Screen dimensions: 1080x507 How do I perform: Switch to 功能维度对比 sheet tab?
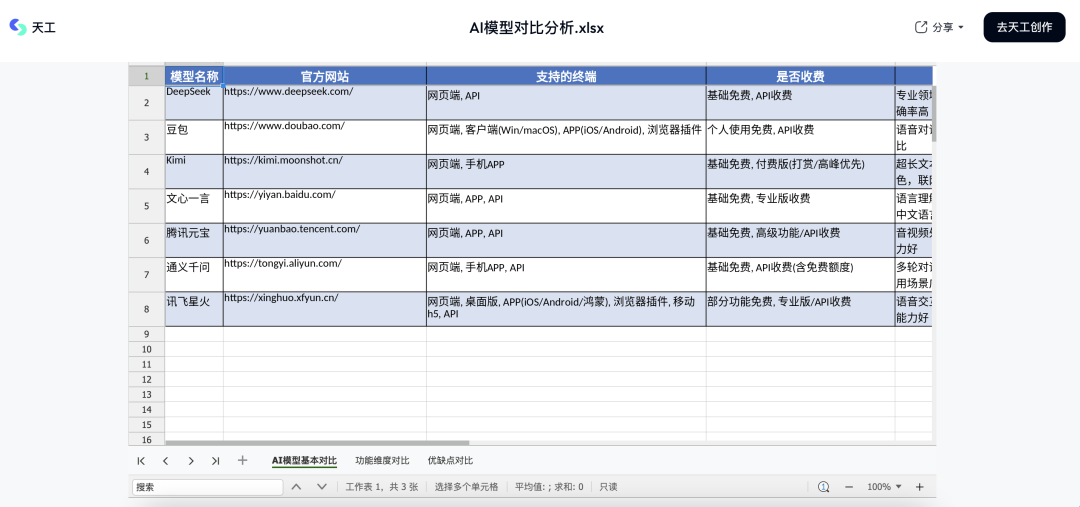tap(382, 461)
